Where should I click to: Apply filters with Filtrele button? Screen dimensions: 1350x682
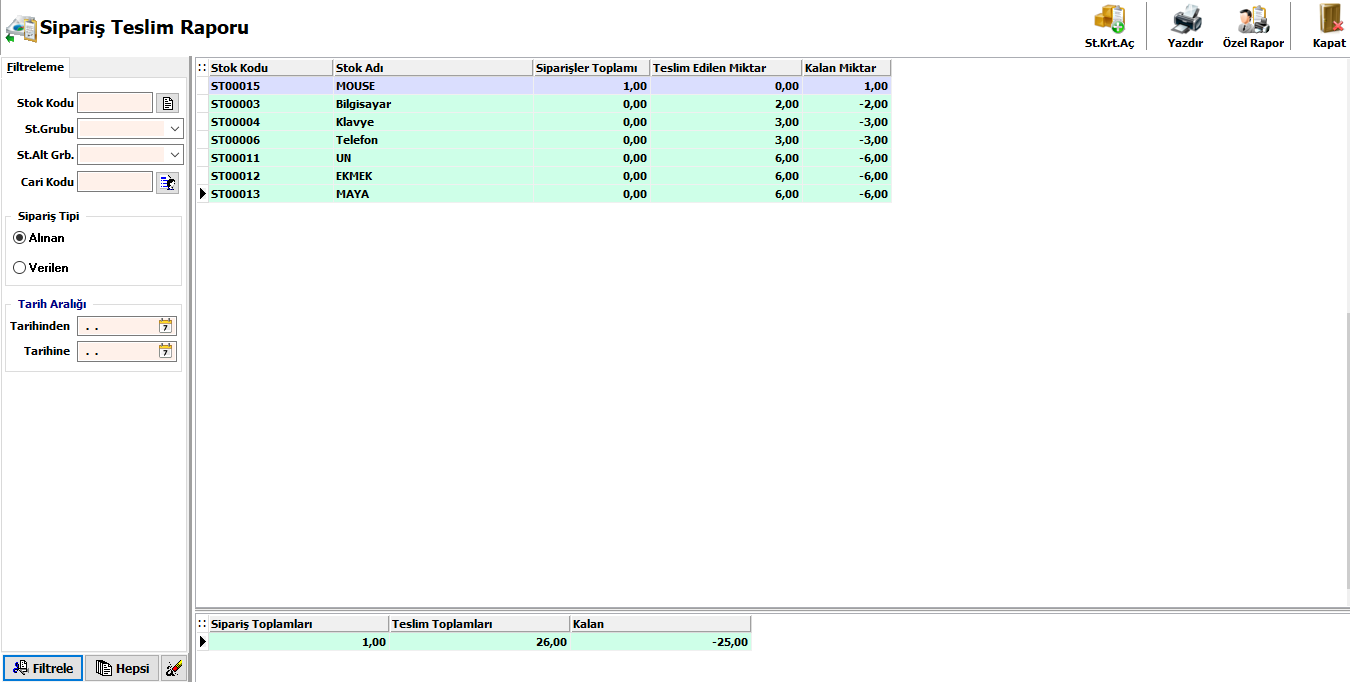[x=43, y=668]
